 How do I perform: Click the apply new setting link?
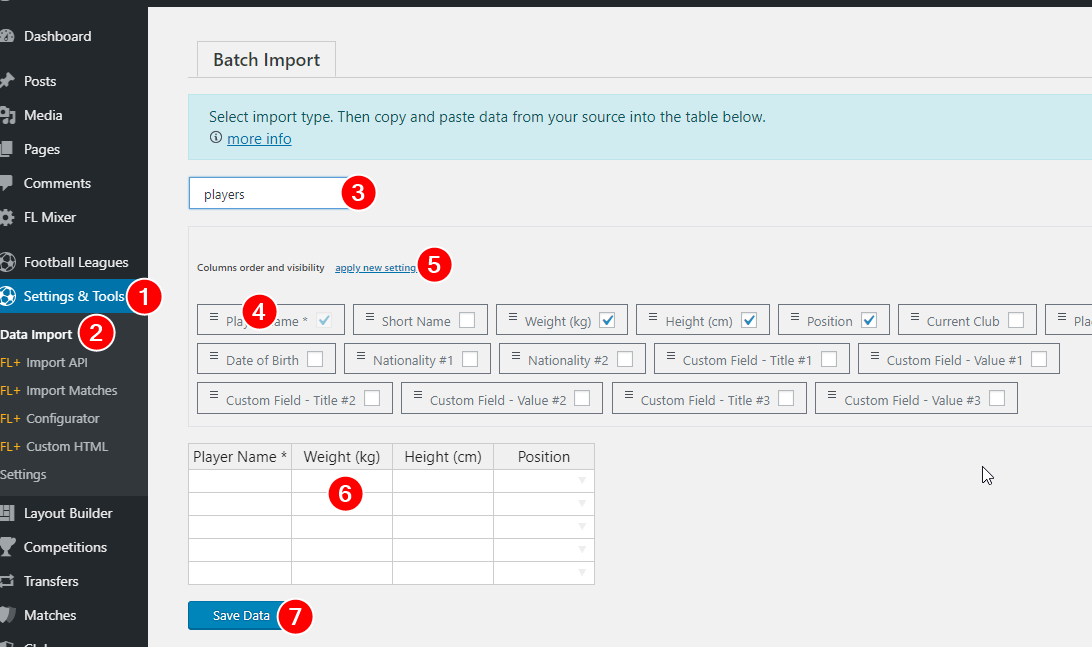[x=375, y=267]
